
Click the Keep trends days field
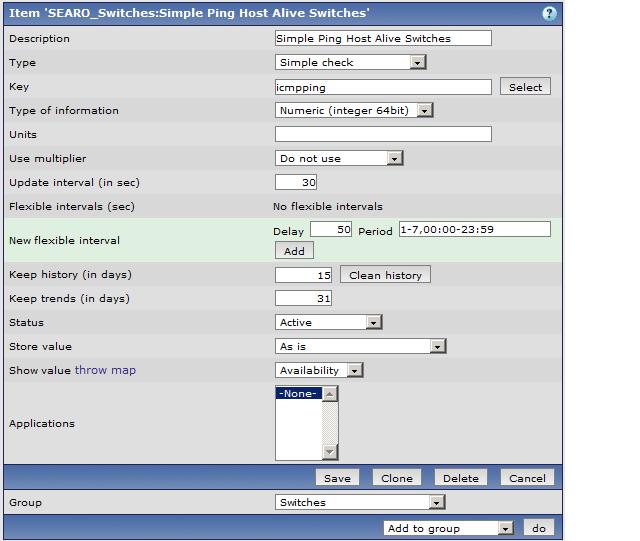pyautogui.click(x=303, y=298)
